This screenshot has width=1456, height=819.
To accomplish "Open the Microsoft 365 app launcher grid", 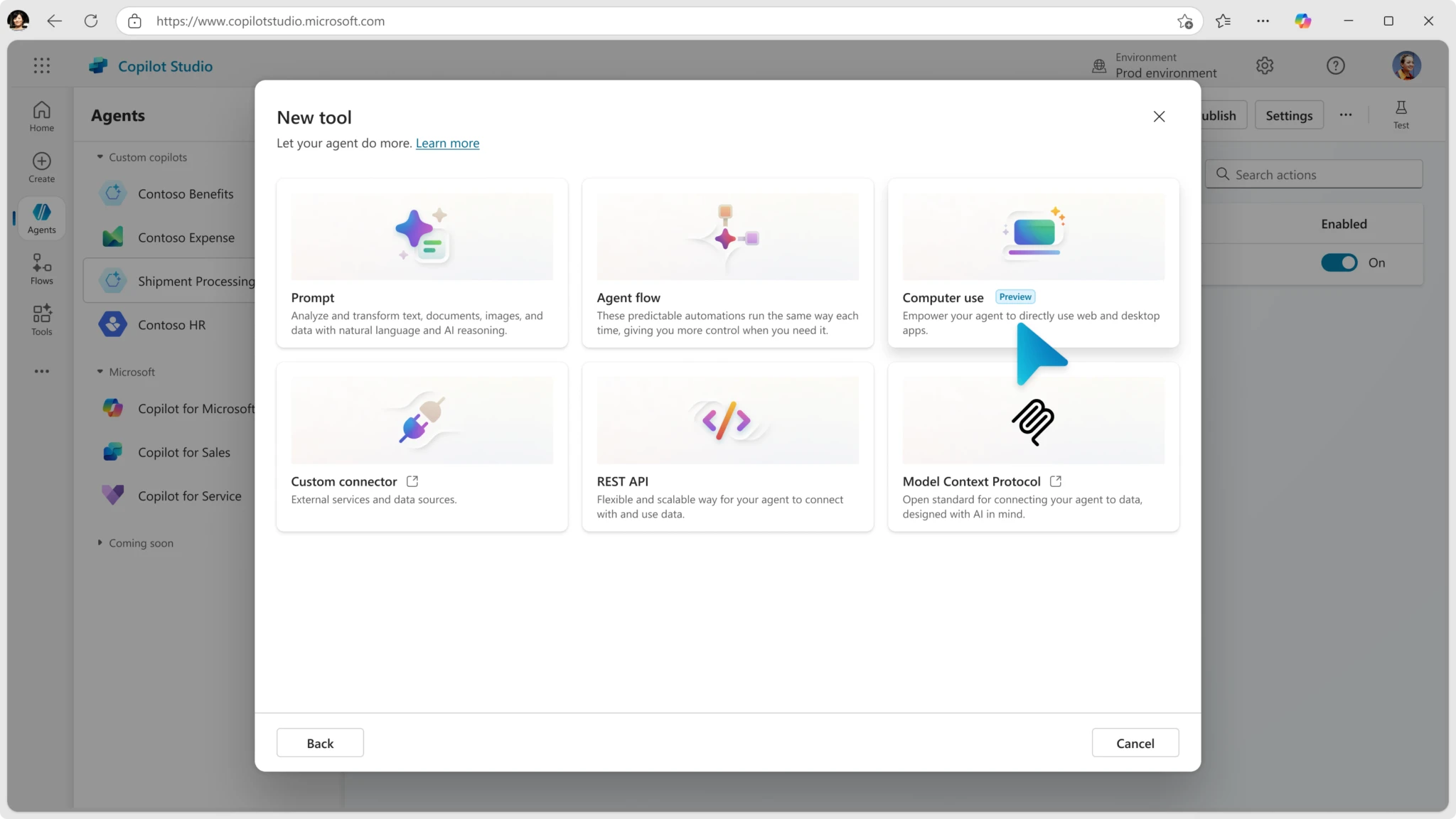I will click(41, 65).
